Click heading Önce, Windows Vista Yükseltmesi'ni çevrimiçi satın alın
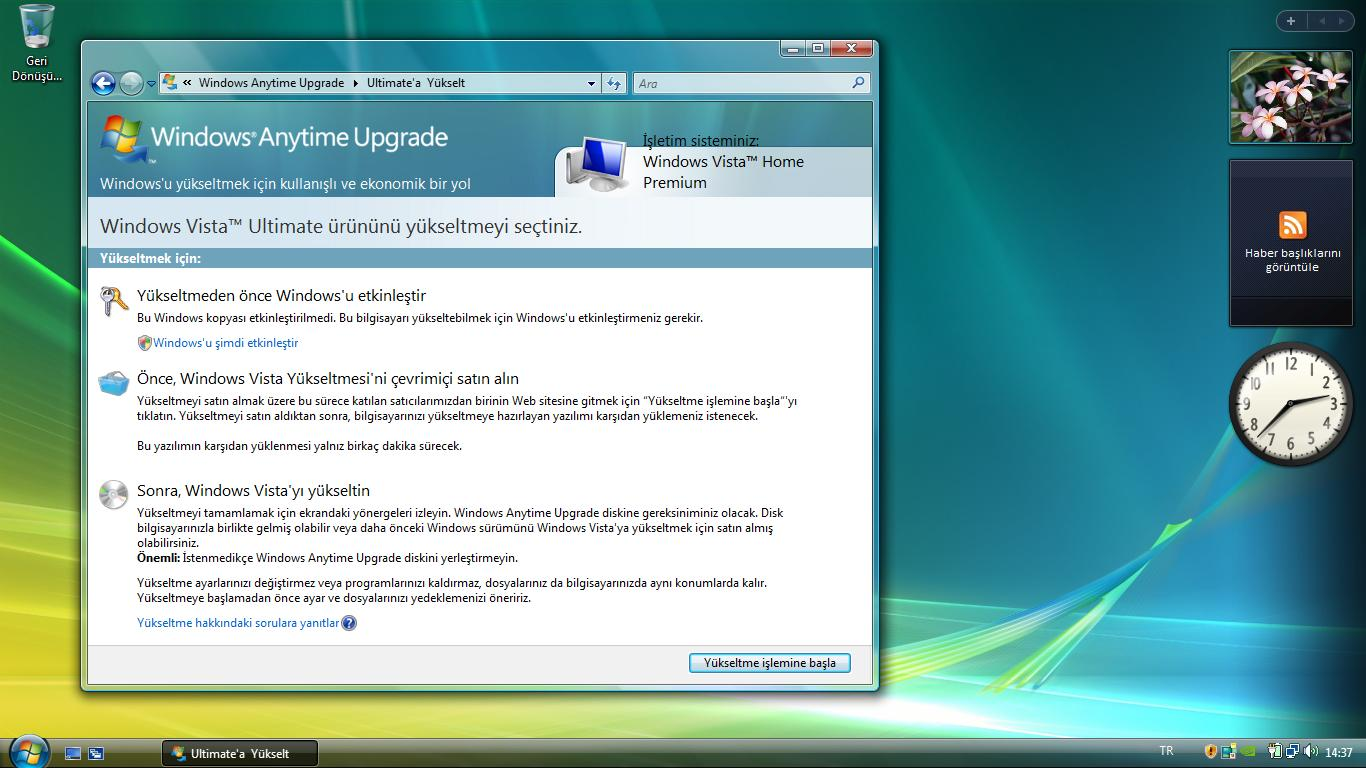 pyautogui.click(x=328, y=379)
